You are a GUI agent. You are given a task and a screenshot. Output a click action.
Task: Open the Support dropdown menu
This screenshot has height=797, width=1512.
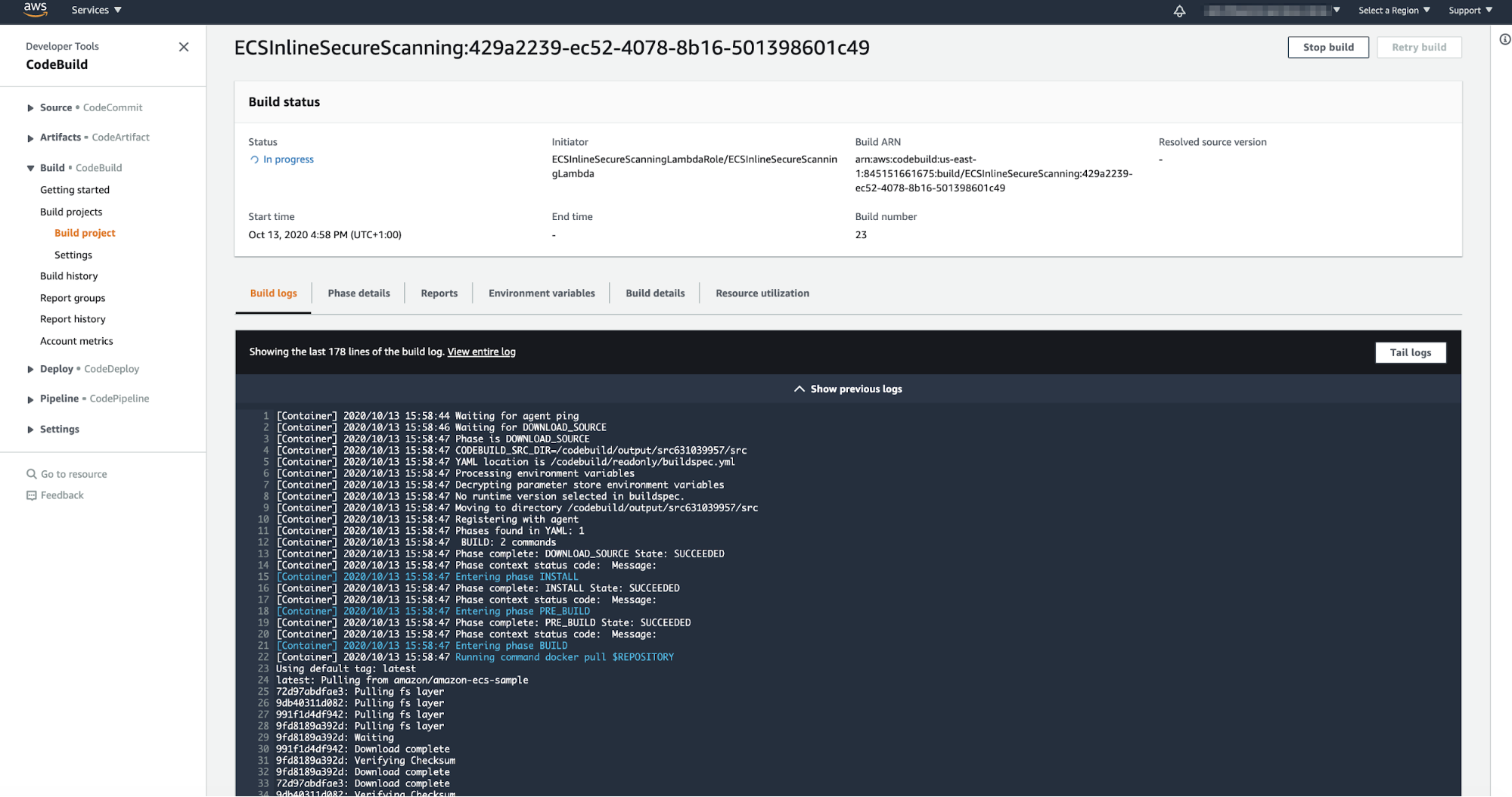point(1470,10)
